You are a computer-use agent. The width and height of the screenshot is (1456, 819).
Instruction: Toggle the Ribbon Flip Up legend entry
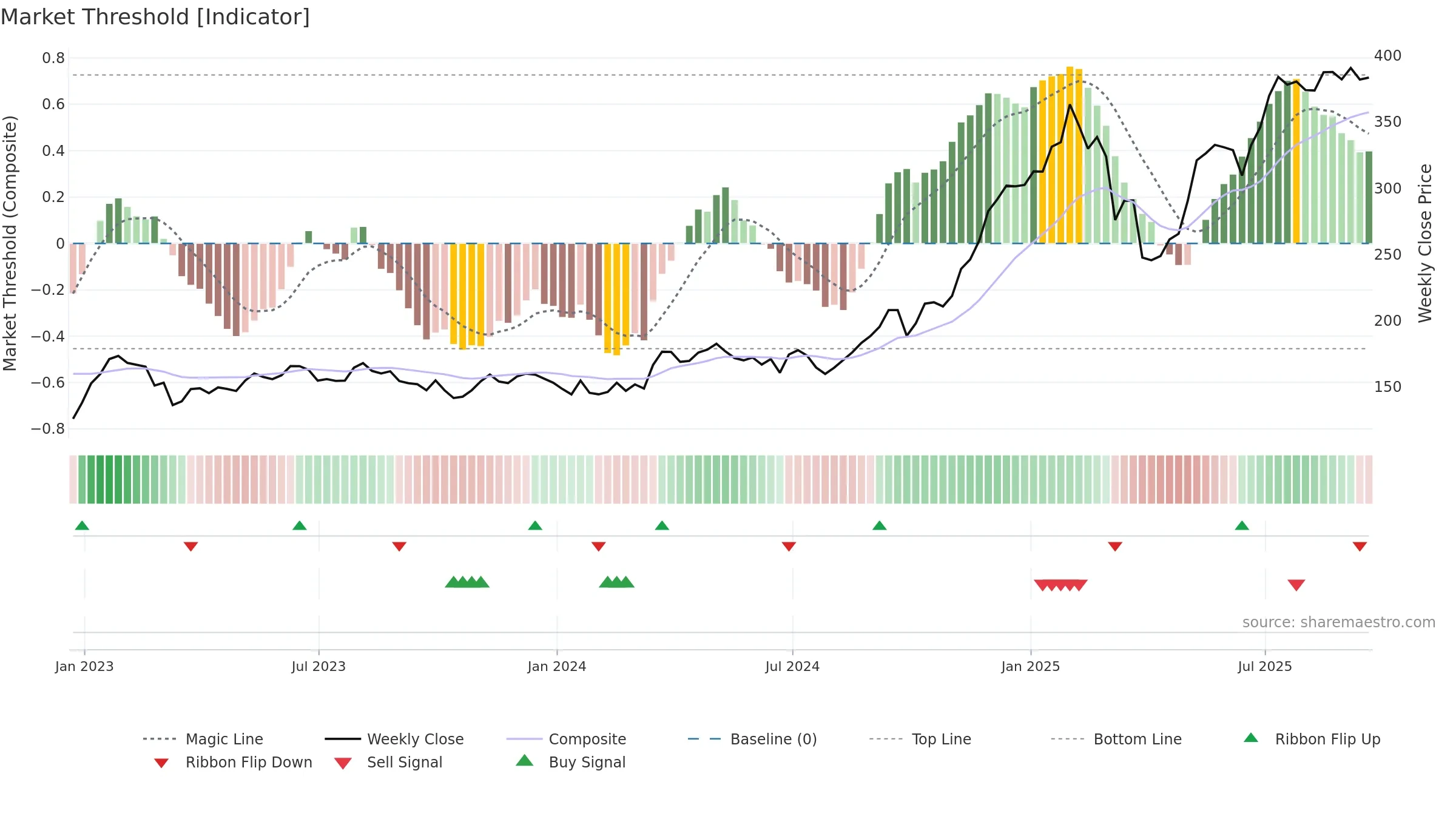pos(1312,739)
